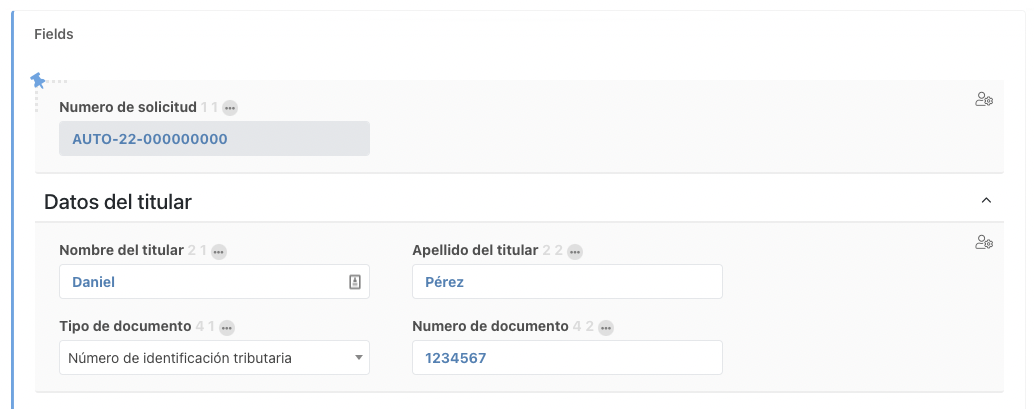1034x409 pixels.
Task: Collapse the Datos del titular section
Action: coord(986,201)
